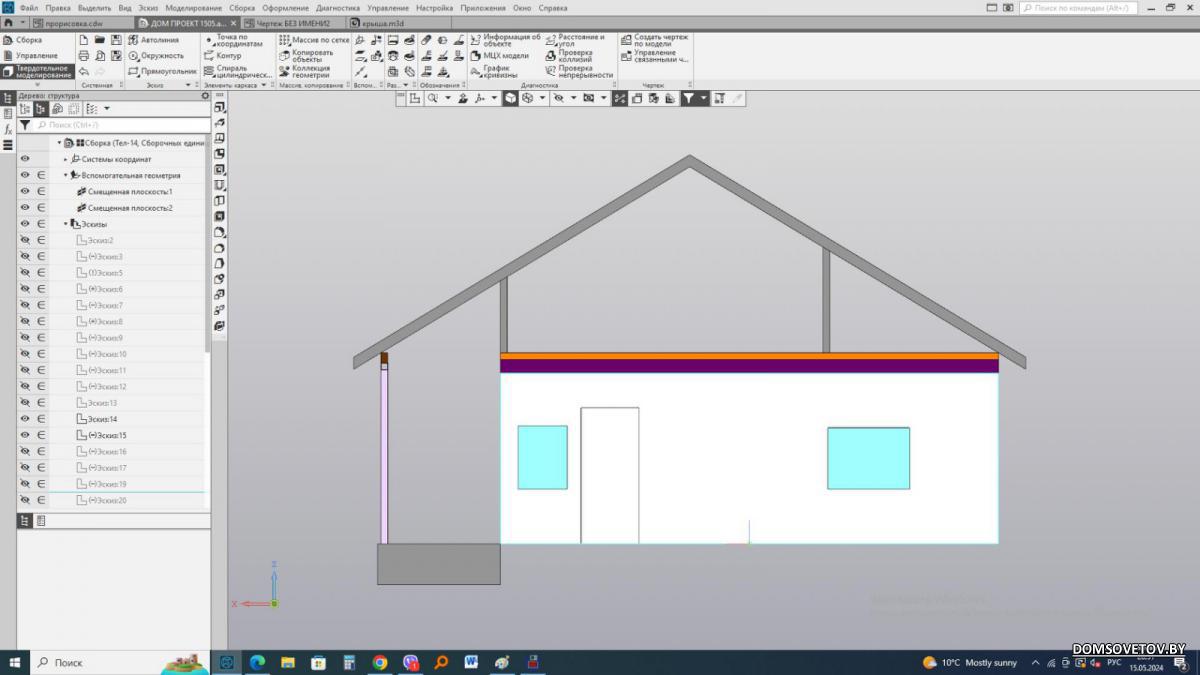Select Твердотельное моделирование toolset

pyautogui.click(x=37, y=72)
